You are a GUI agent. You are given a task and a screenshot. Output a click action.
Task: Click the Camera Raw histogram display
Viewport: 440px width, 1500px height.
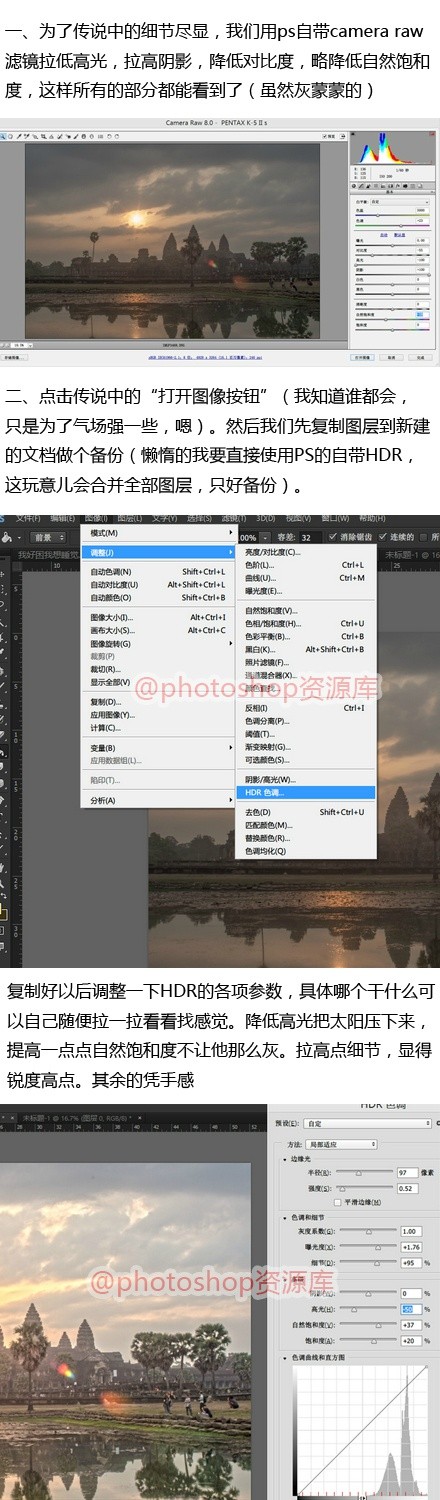point(393,148)
